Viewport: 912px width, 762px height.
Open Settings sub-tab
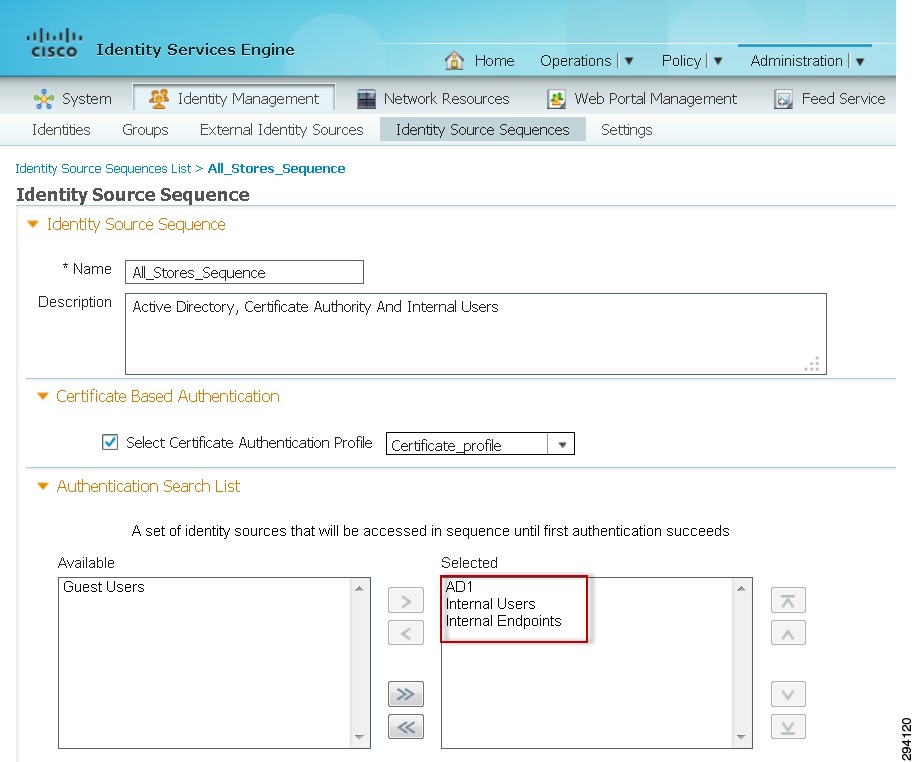pyautogui.click(x=626, y=130)
